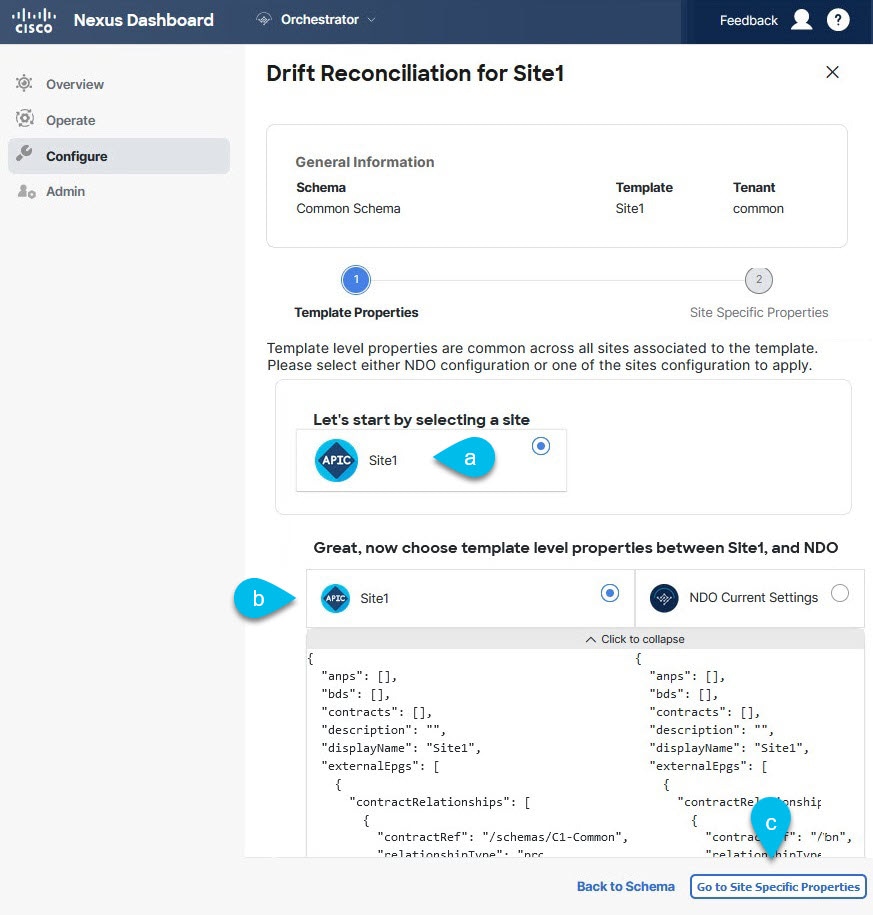Click the NDO Current Settings icon
873x915 pixels.
coord(664,598)
